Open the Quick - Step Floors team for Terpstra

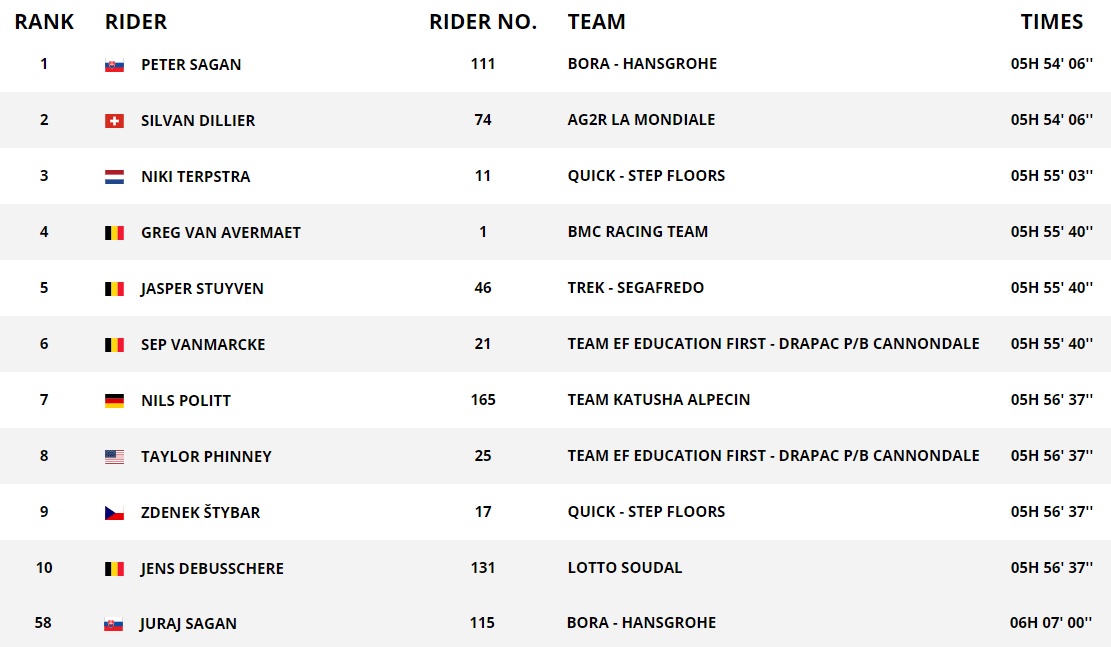click(646, 176)
